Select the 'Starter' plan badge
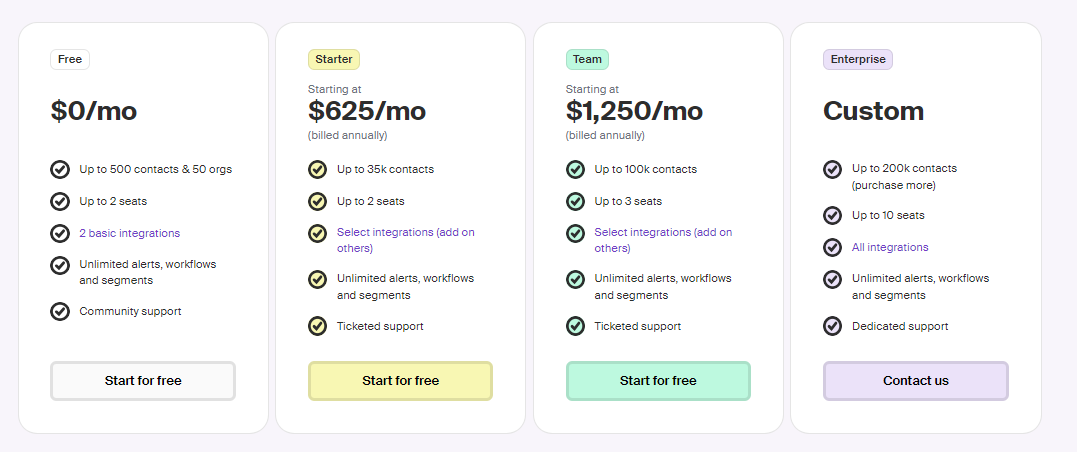 coord(334,60)
